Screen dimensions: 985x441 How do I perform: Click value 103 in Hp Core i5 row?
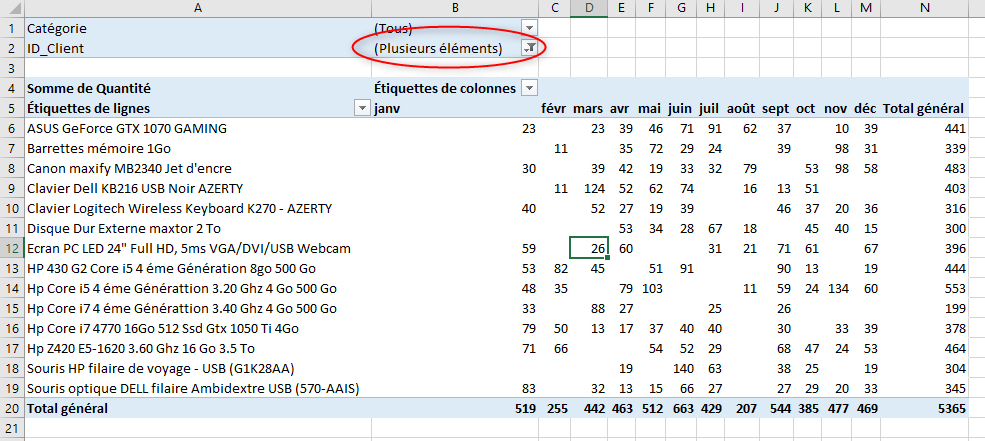pos(653,289)
